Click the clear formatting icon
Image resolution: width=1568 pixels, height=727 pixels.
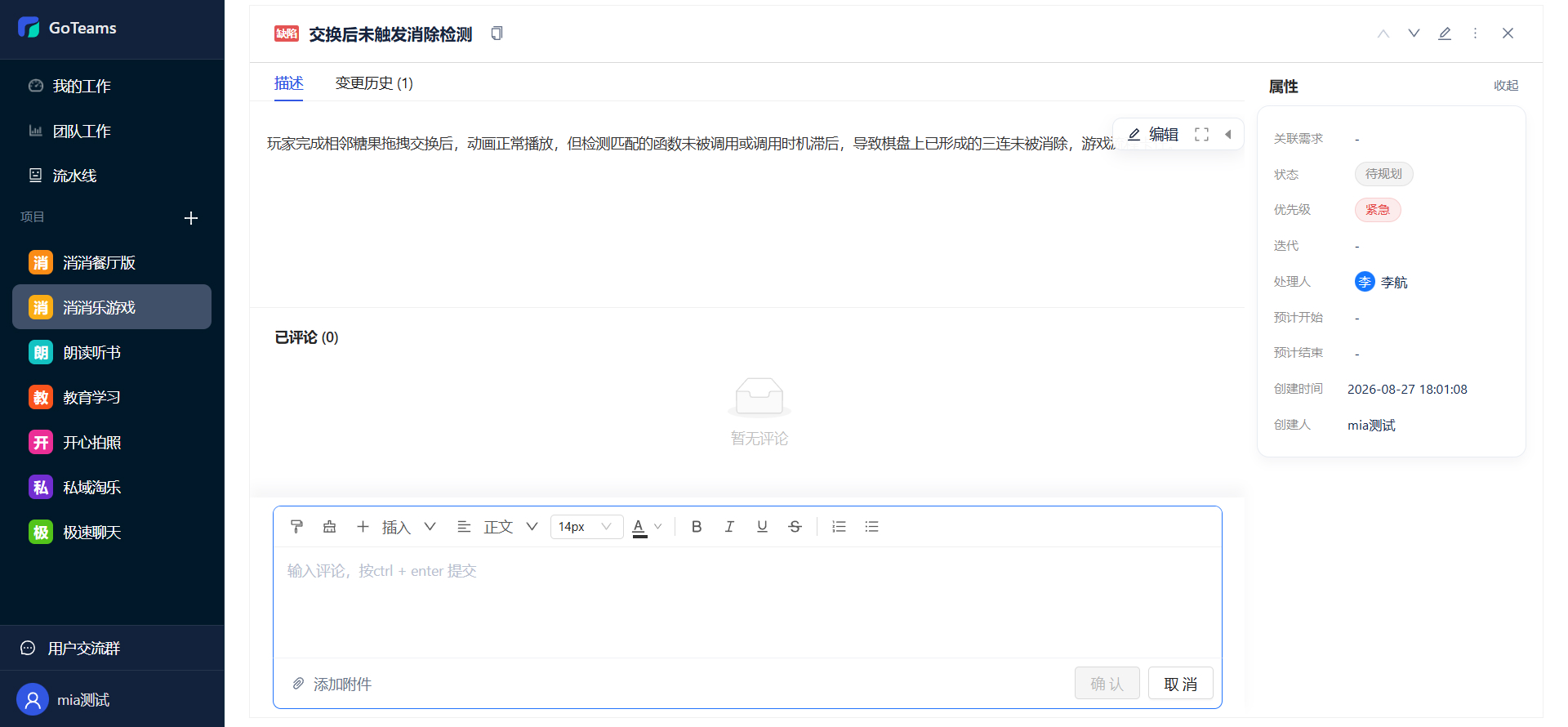click(x=330, y=527)
